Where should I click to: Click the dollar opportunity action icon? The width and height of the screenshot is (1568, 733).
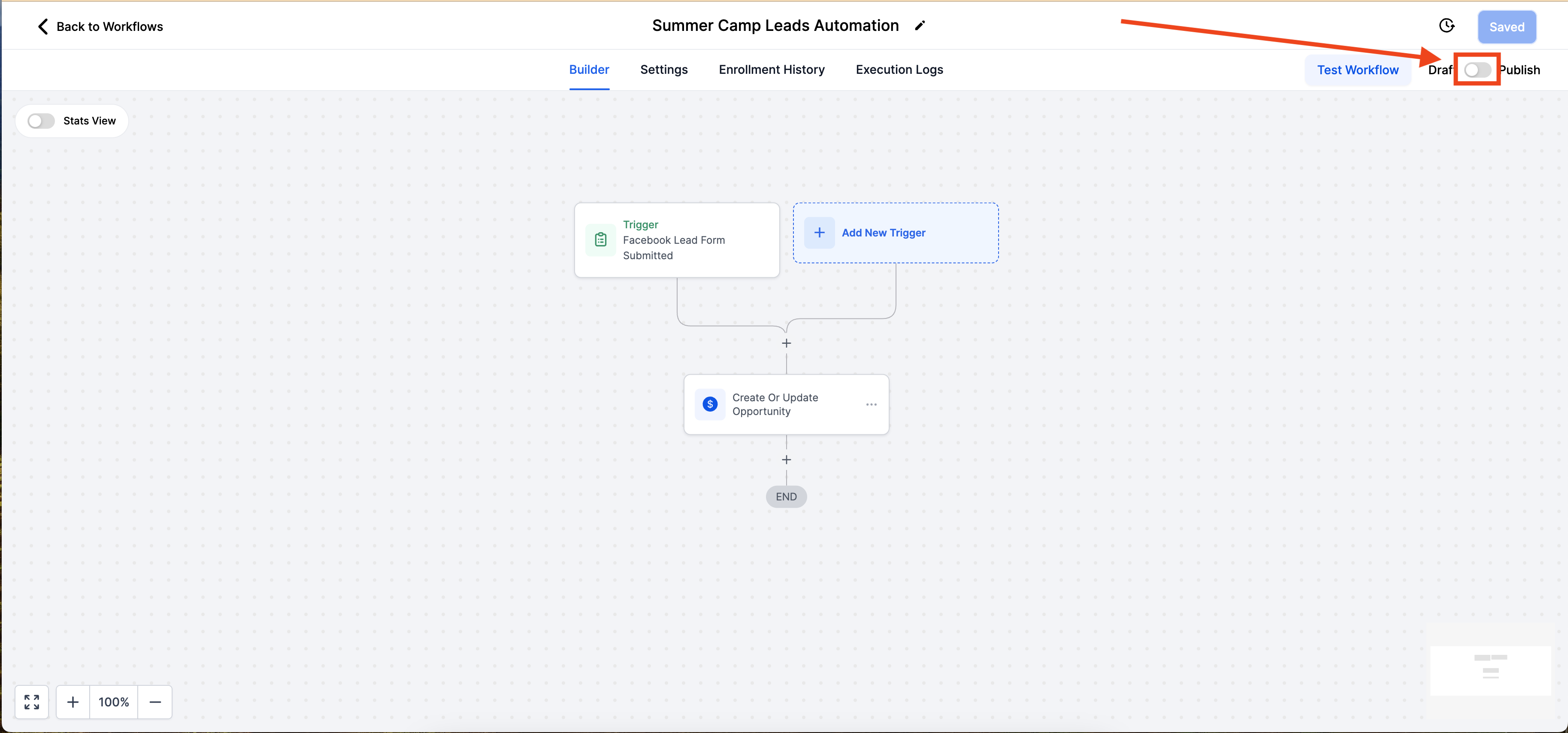[710, 404]
